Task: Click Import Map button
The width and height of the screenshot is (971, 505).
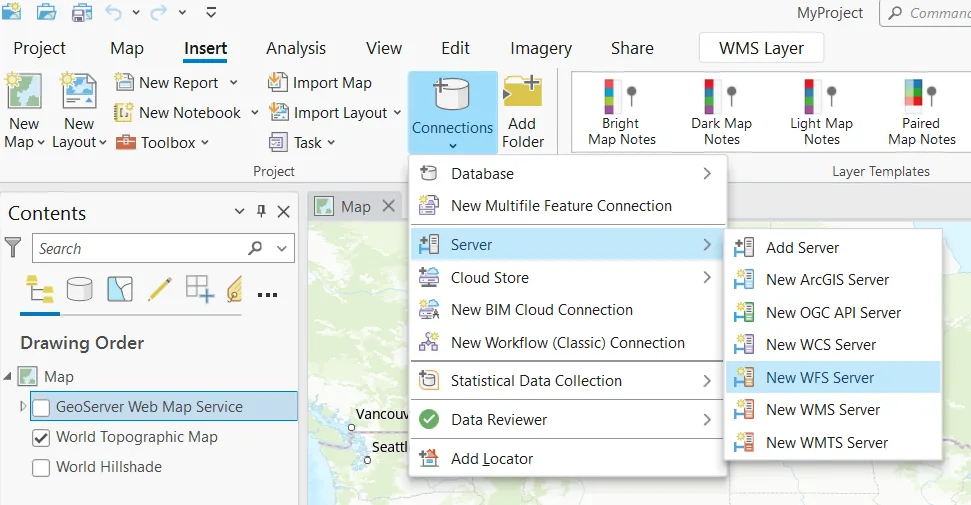Action: click(x=320, y=82)
